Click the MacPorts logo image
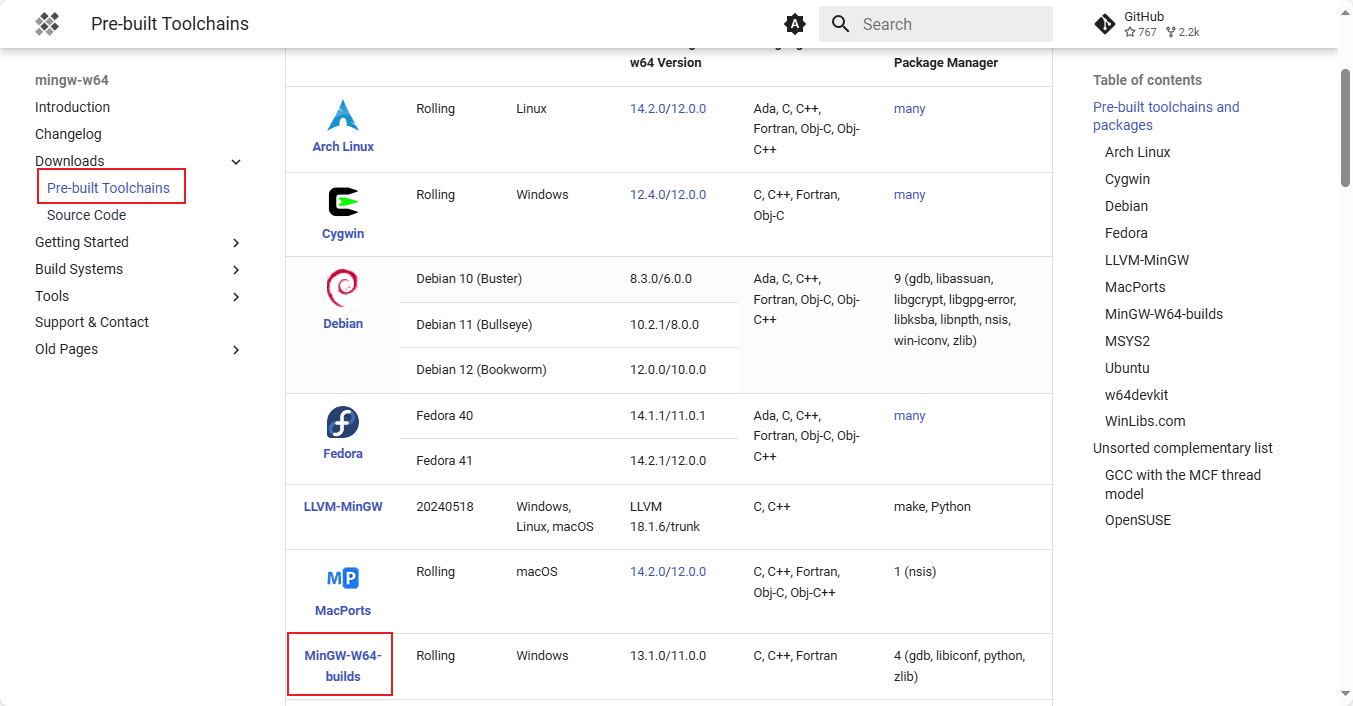The width and height of the screenshot is (1353, 706). (343, 578)
